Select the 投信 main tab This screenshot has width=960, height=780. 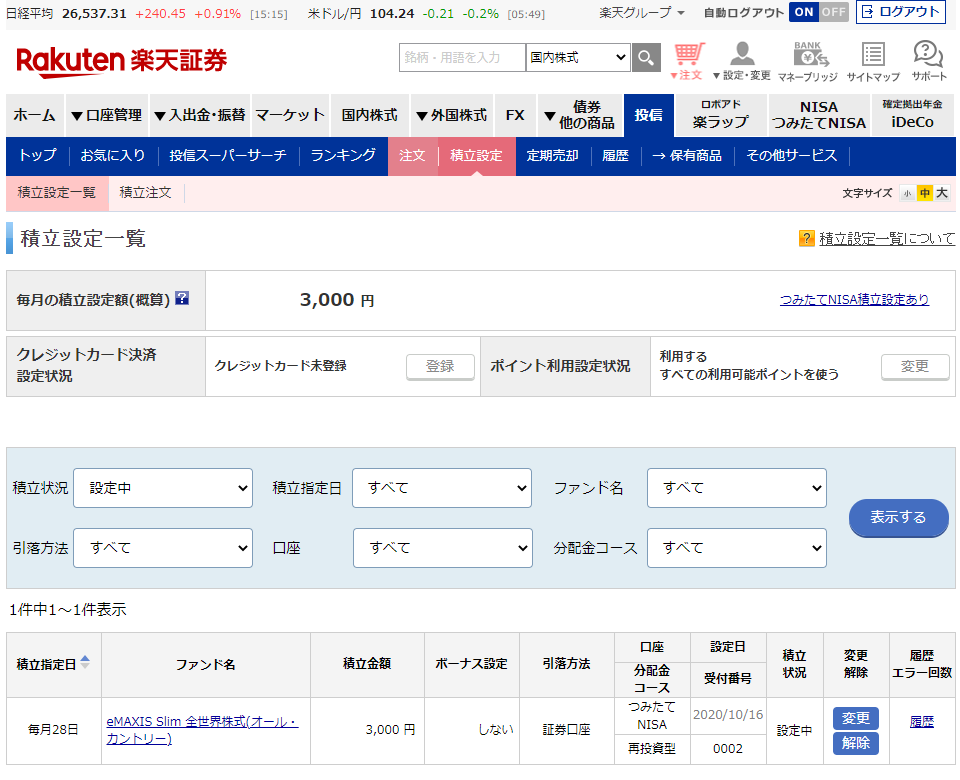648,115
